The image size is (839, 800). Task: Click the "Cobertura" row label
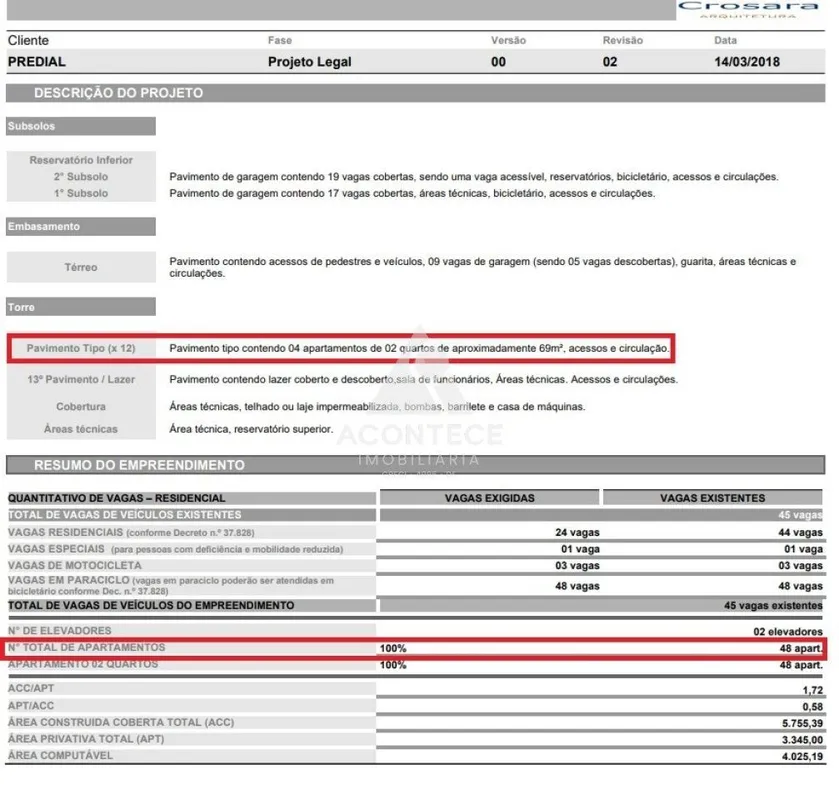pyautogui.click(x=81, y=407)
